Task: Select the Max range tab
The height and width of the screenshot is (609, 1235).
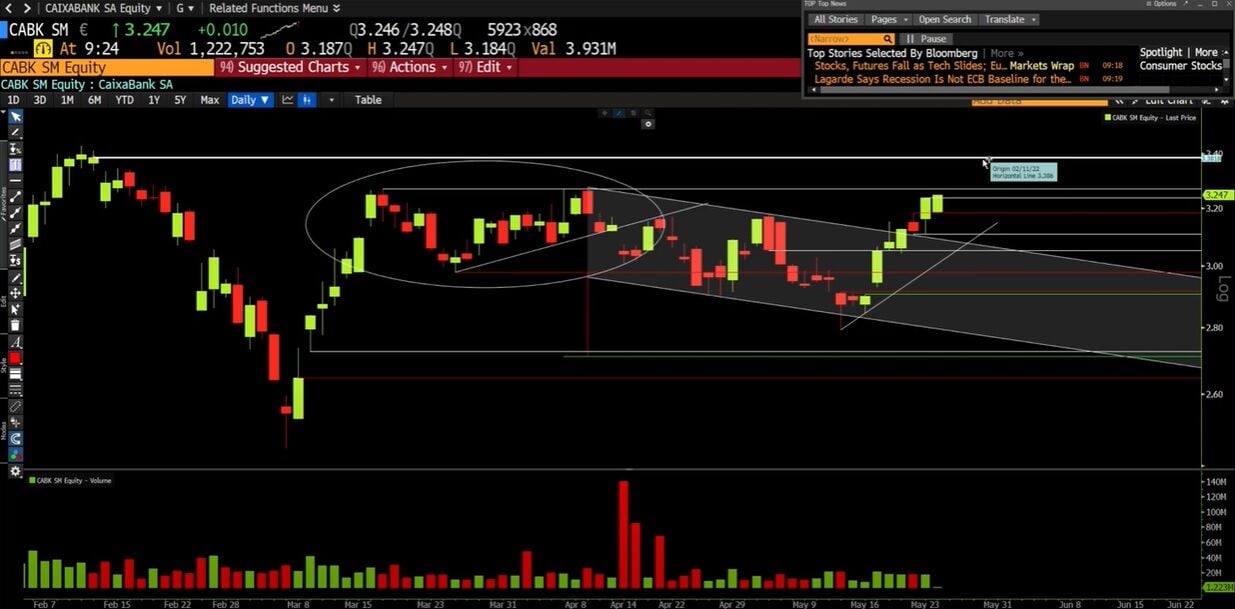Action: pos(210,100)
